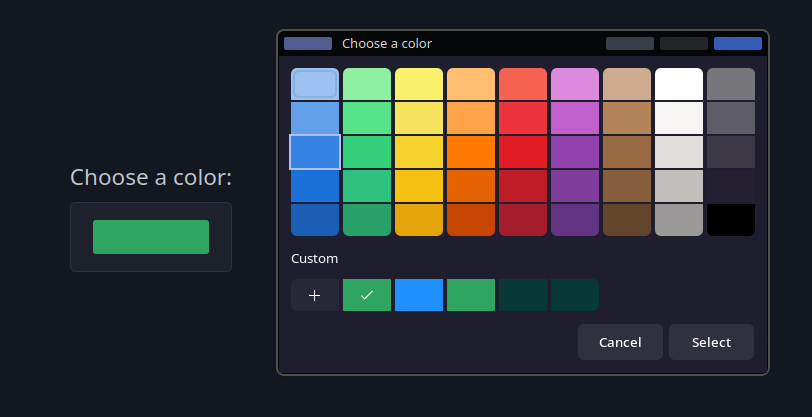Choose the black swatch in the palette
The width and height of the screenshot is (812, 417).
click(x=731, y=220)
